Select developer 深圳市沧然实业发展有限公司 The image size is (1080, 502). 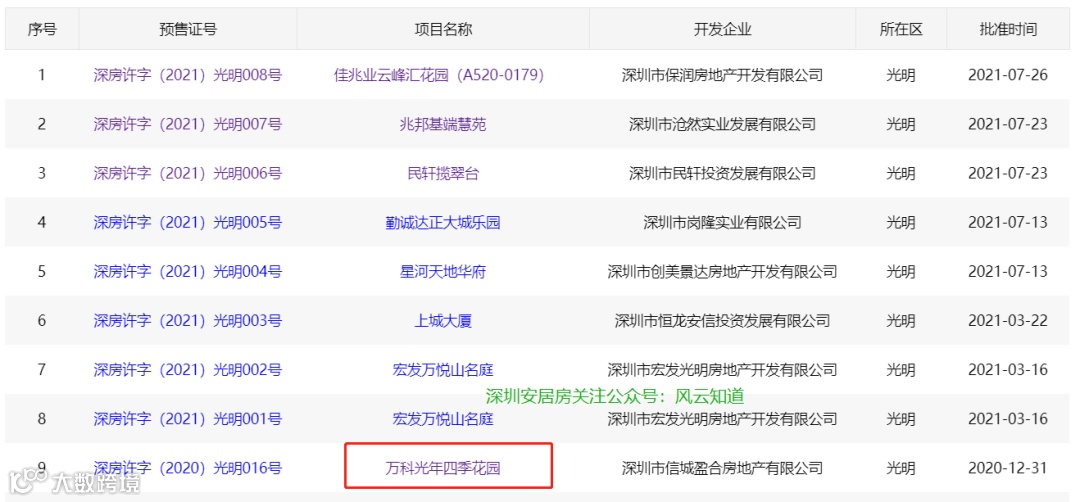[723, 124]
